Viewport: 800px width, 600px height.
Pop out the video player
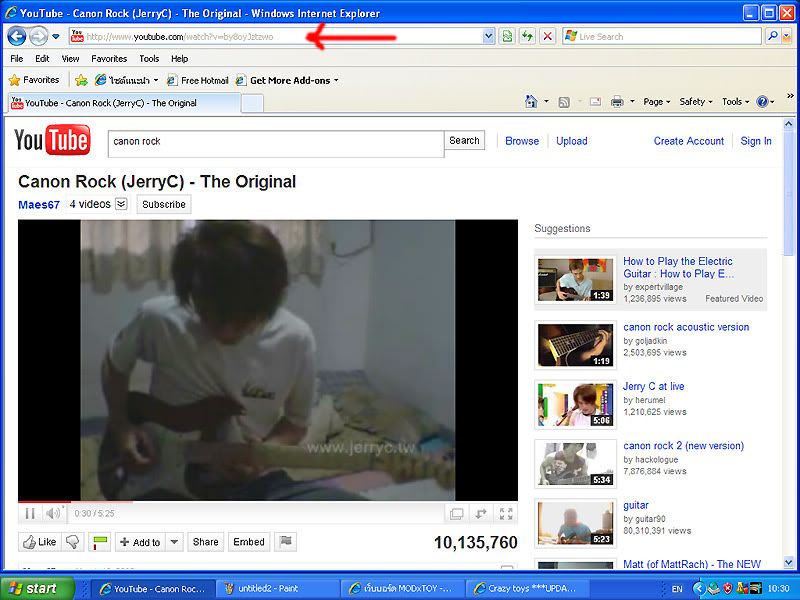(x=481, y=513)
